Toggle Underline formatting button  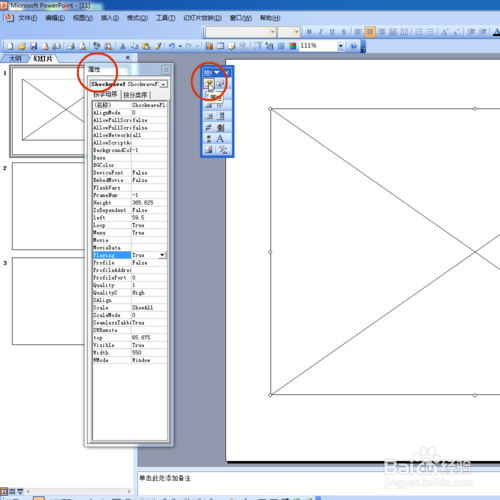pos(332,32)
